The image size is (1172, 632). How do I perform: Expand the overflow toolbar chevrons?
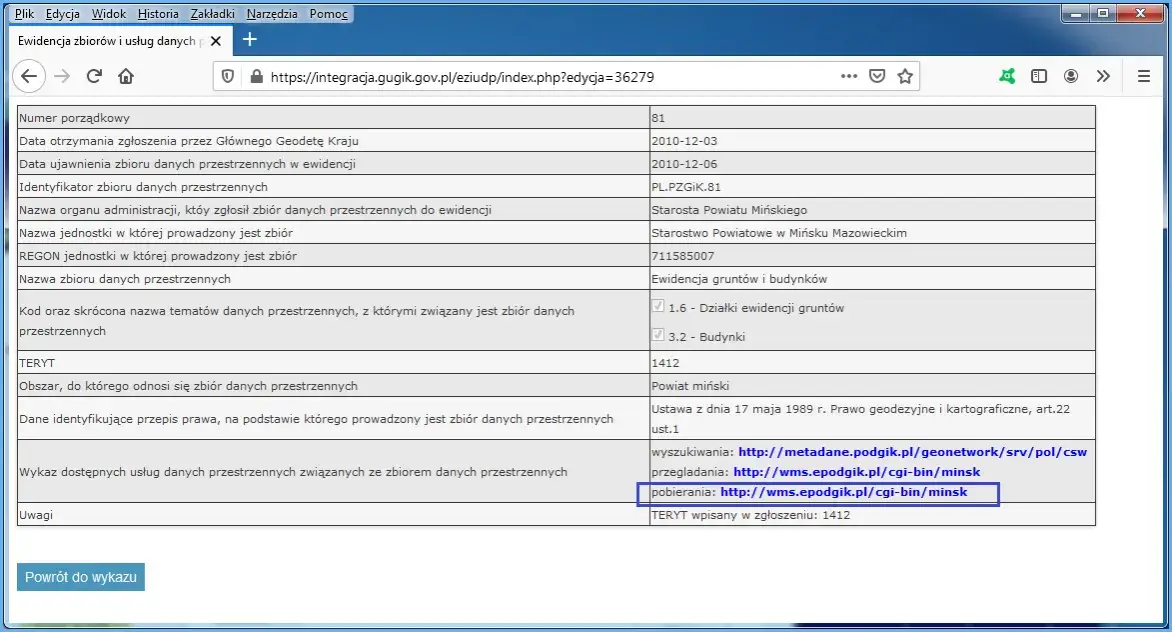1102,76
